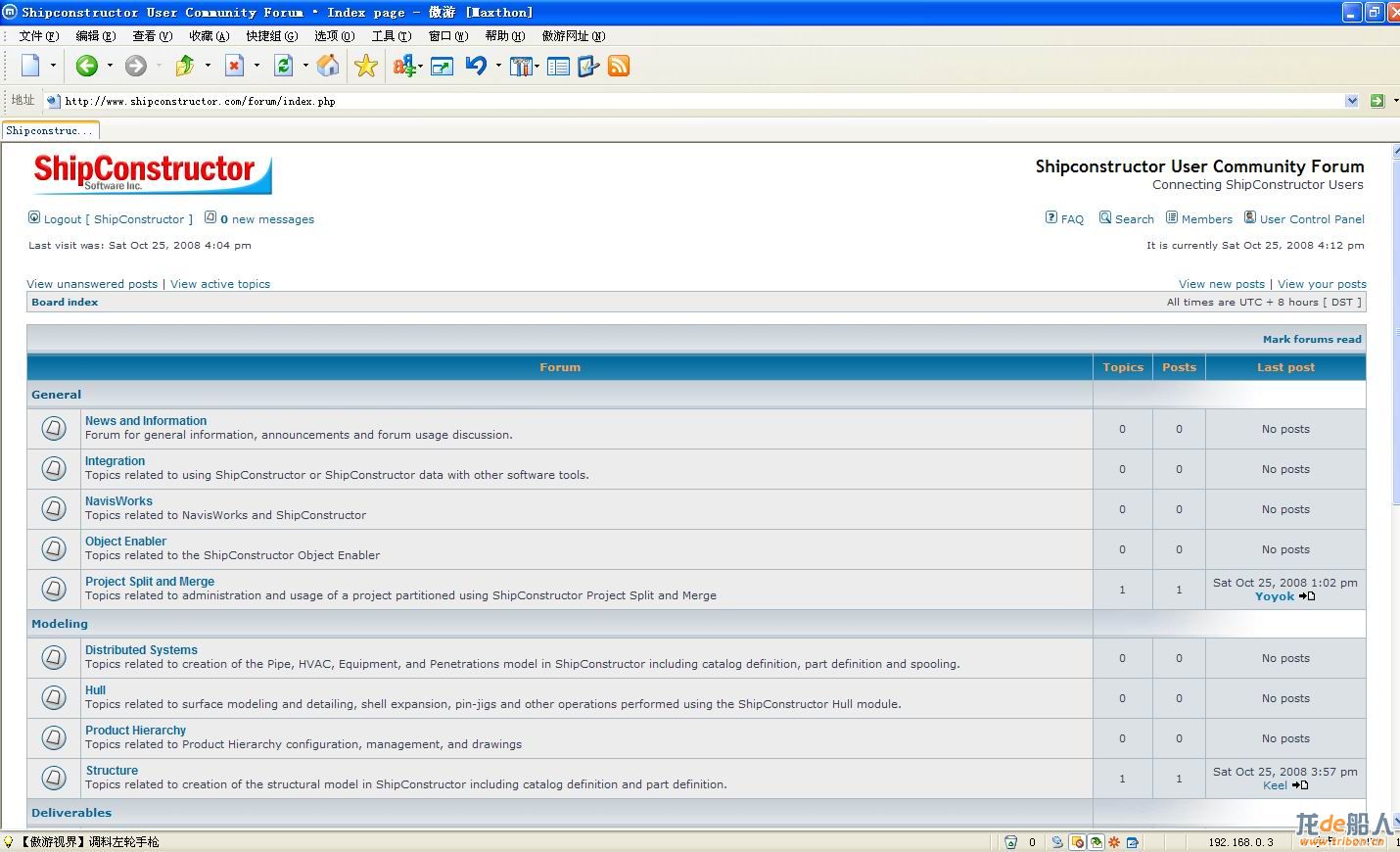1400x852 pixels.
Task: Click the Up folder toolbar icon
Action: pos(185,66)
